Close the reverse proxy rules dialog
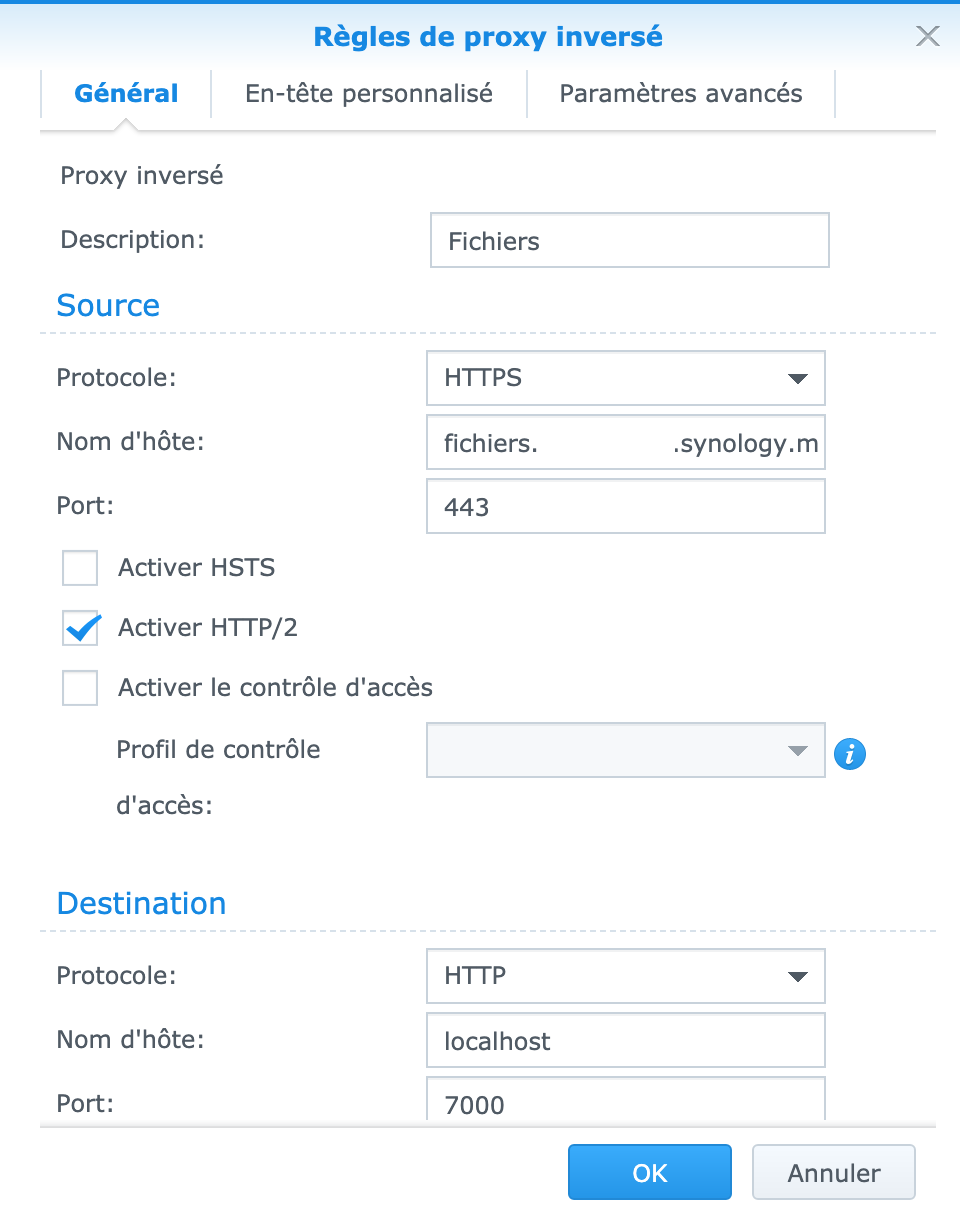The height and width of the screenshot is (1216, 960). point(927,37)
